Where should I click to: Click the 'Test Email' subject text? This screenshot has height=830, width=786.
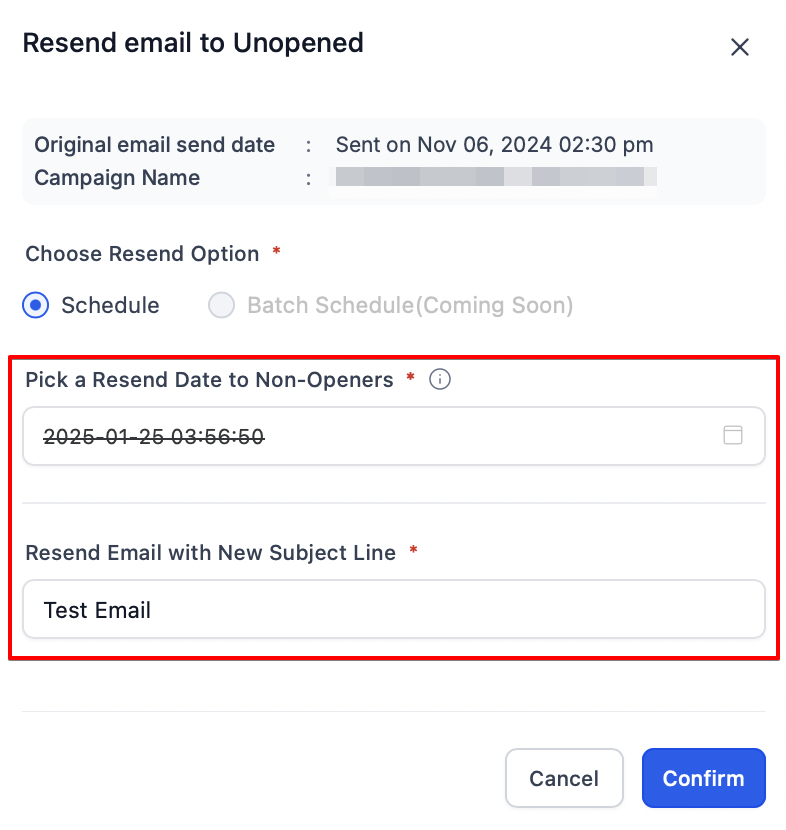(97, 610)
